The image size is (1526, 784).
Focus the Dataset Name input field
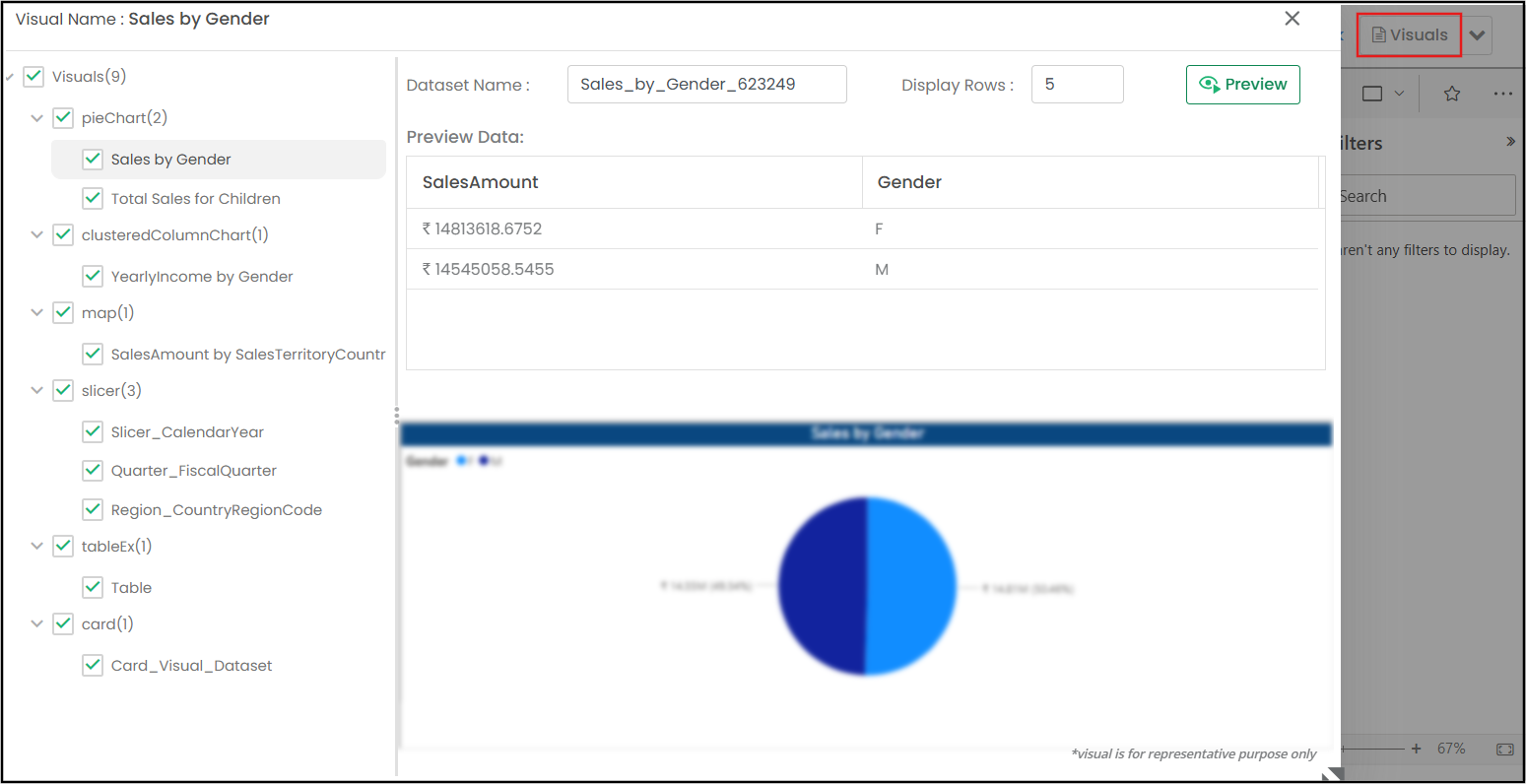tap(707, 85)
